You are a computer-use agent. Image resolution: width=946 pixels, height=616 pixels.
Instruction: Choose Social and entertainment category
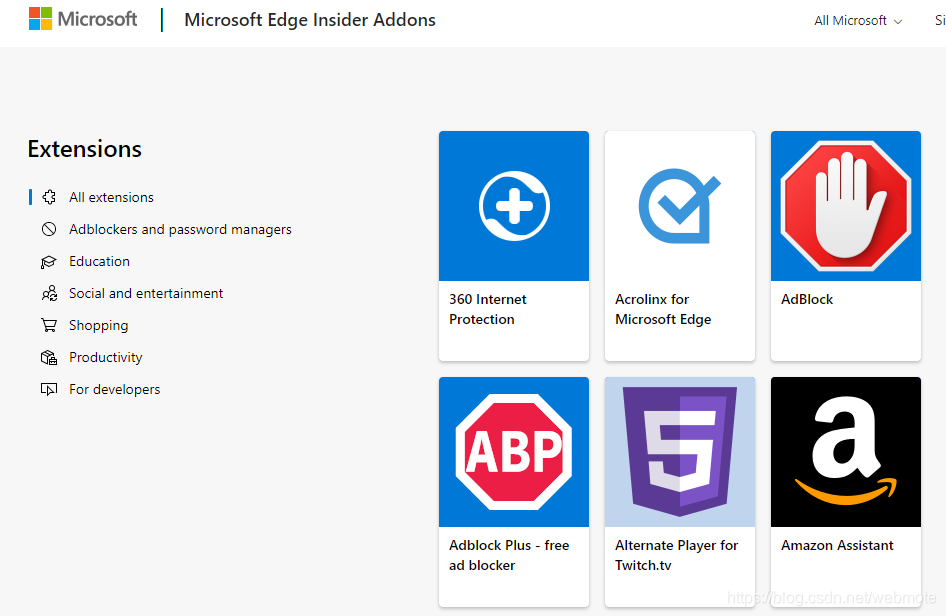[x=146, y=293]
